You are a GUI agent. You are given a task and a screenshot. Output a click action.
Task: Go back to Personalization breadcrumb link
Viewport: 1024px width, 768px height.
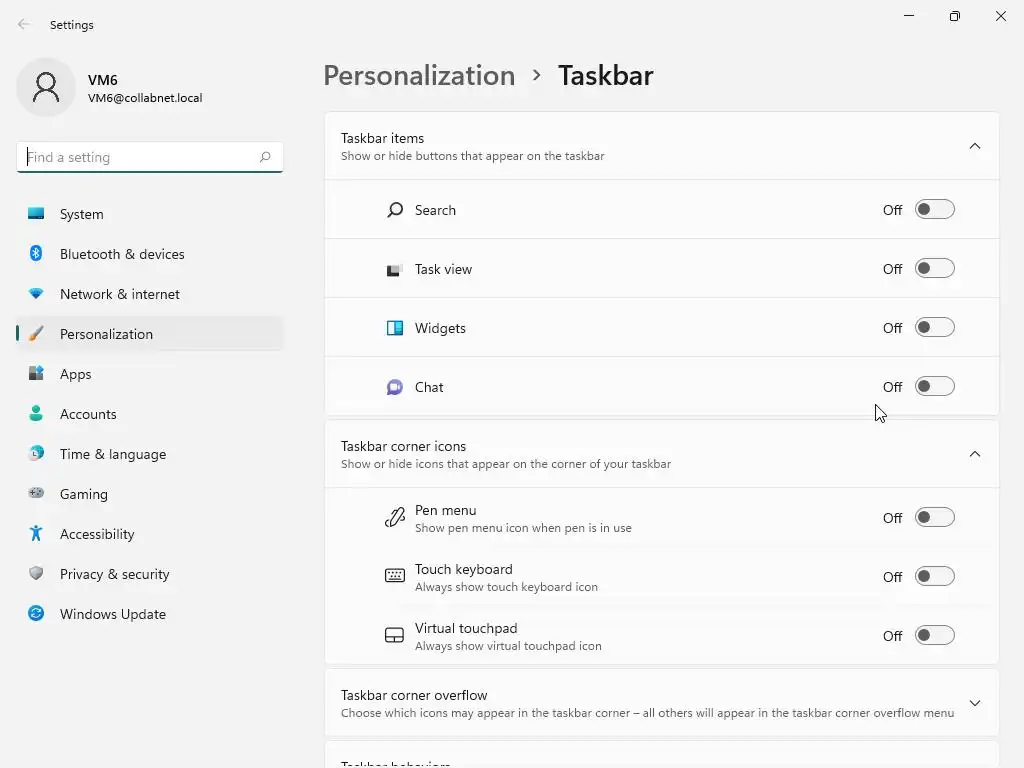pyautogui.click(x=419, y=76)
